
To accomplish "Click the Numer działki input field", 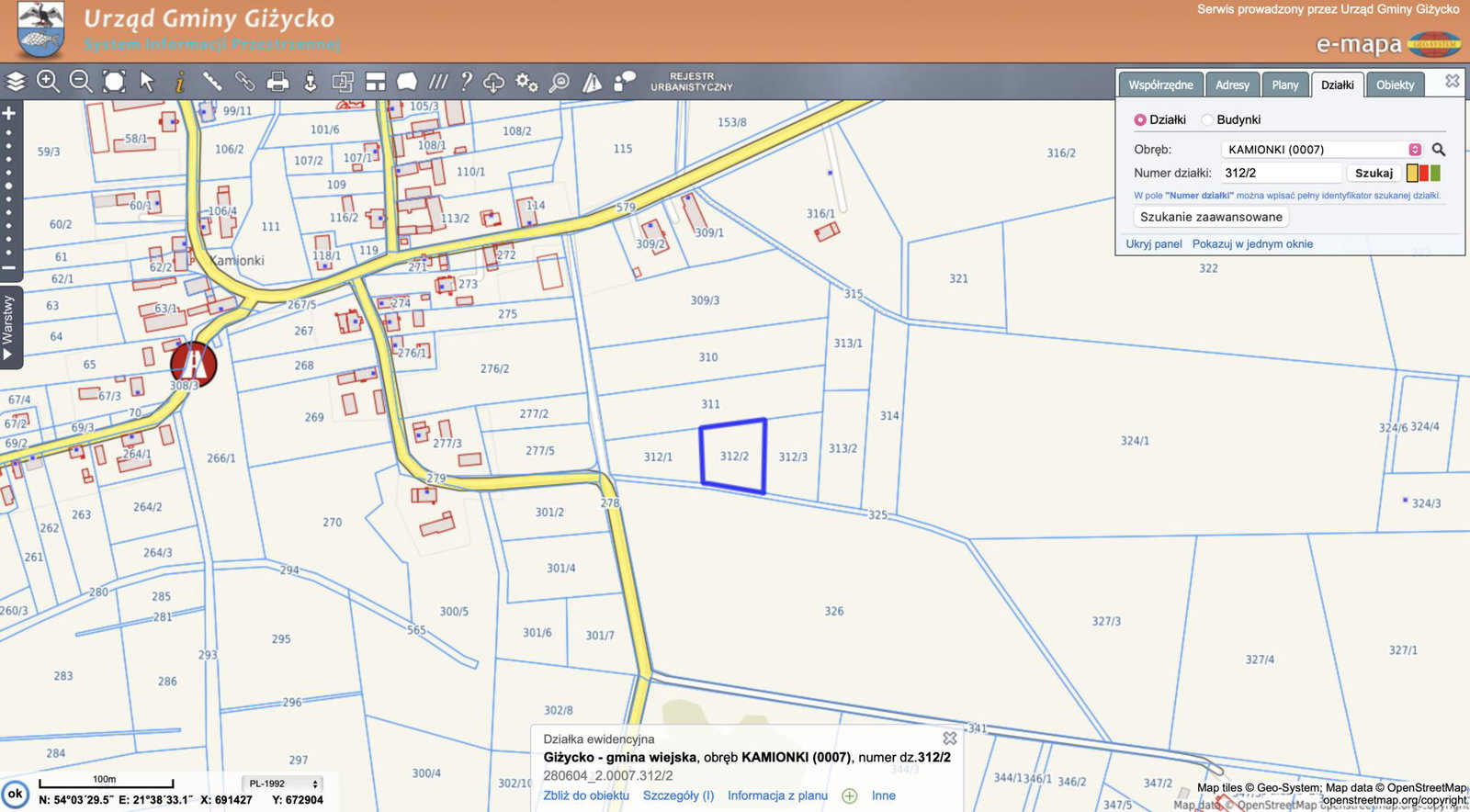I will pos(1281,173).
